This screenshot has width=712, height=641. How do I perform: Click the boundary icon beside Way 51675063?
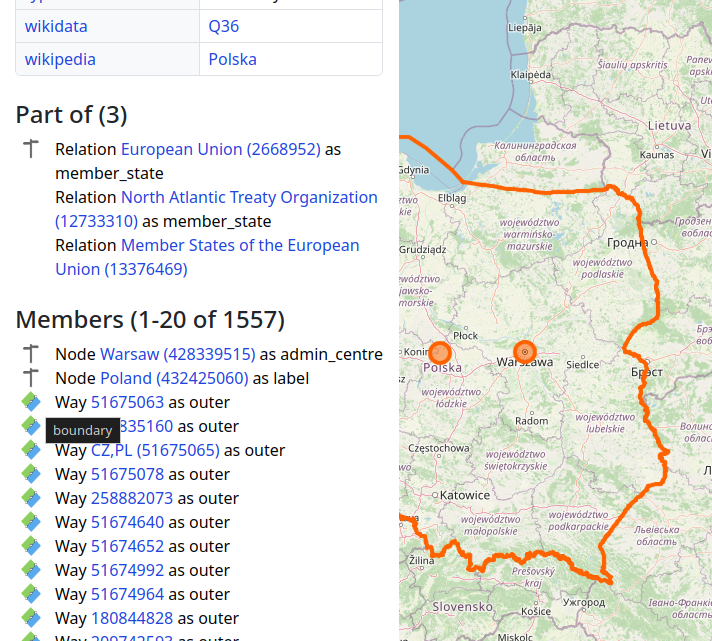(x=31, y=402)
